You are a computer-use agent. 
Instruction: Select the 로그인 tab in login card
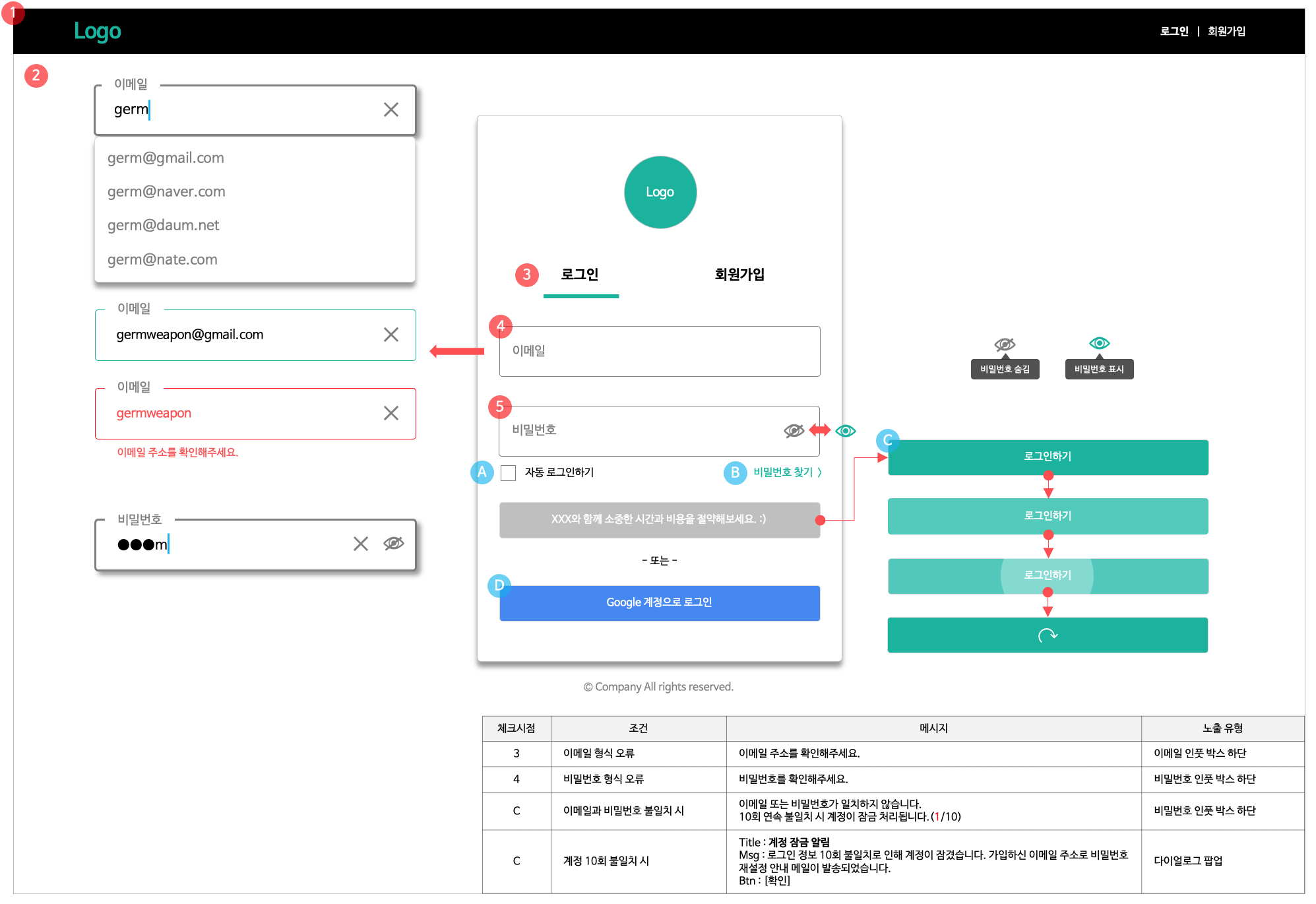pos(580,274)
